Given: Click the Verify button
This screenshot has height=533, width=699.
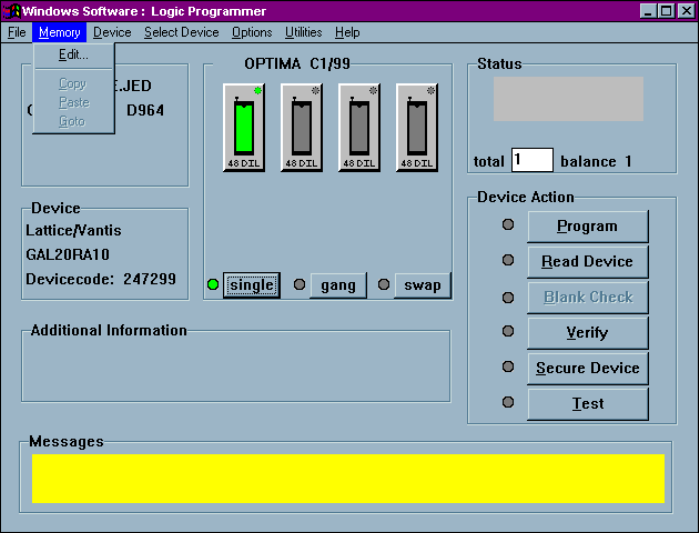Looking at the screenshot, I should tap(587, 333).
